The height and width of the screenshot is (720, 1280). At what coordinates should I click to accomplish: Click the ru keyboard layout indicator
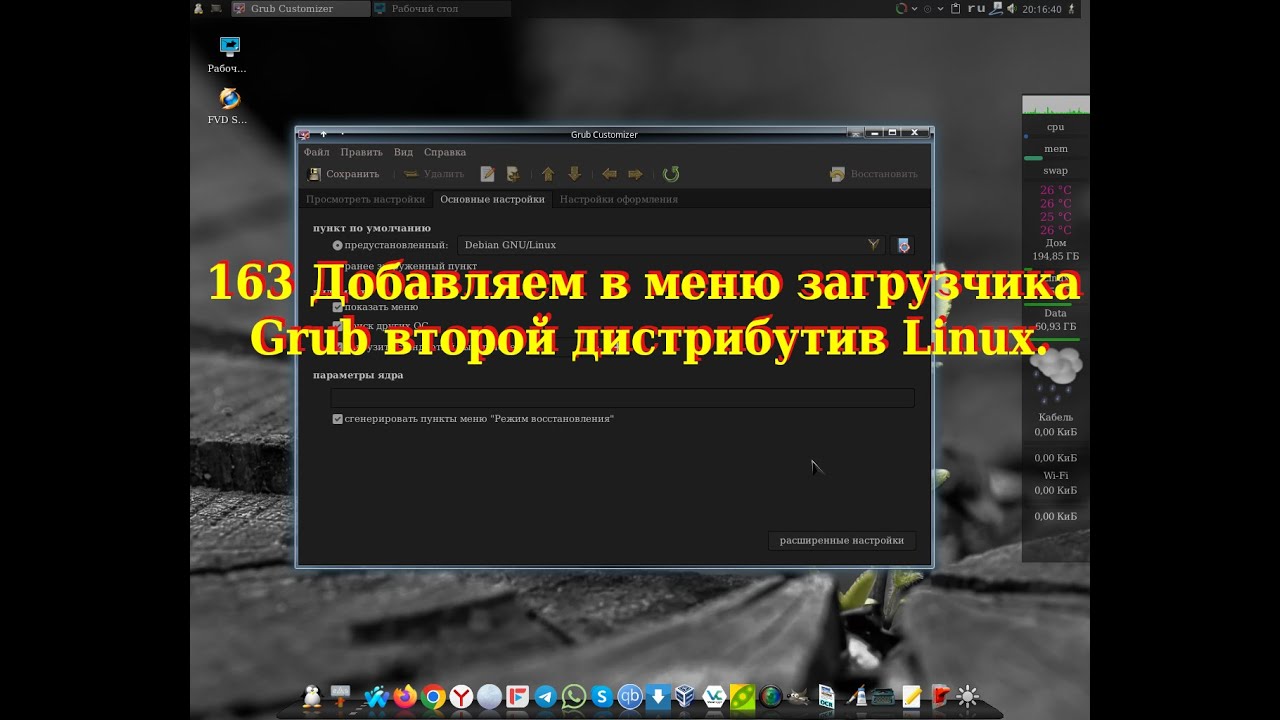(x=976, y=8)
